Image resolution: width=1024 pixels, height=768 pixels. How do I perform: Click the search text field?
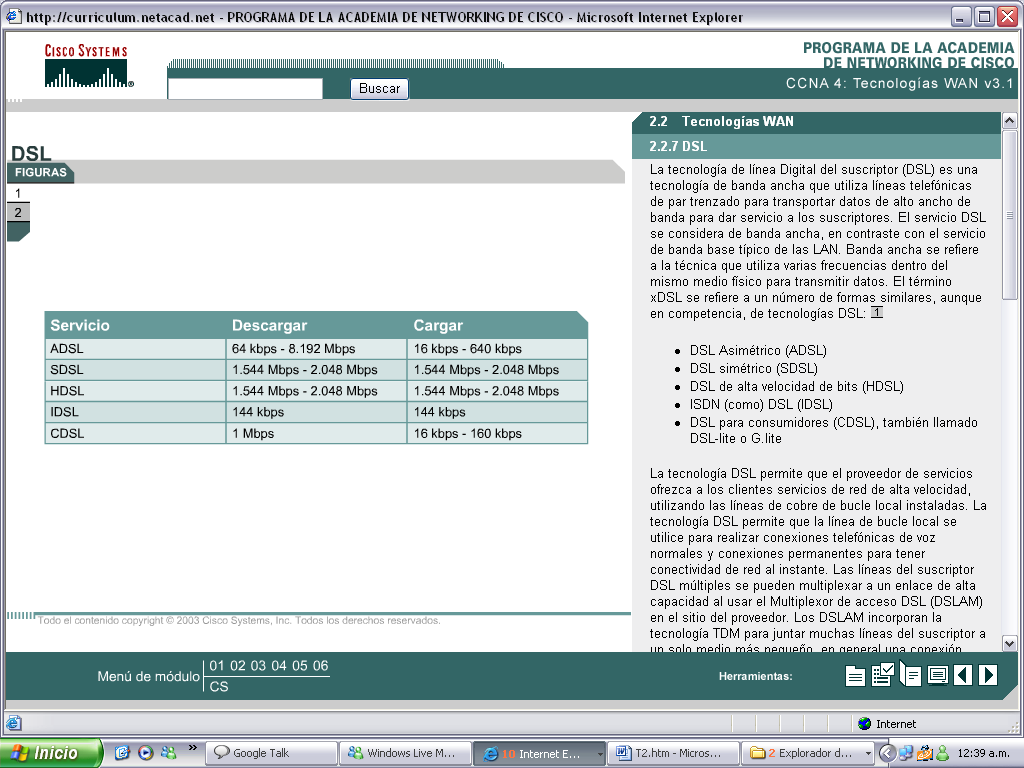click(245, 88)
